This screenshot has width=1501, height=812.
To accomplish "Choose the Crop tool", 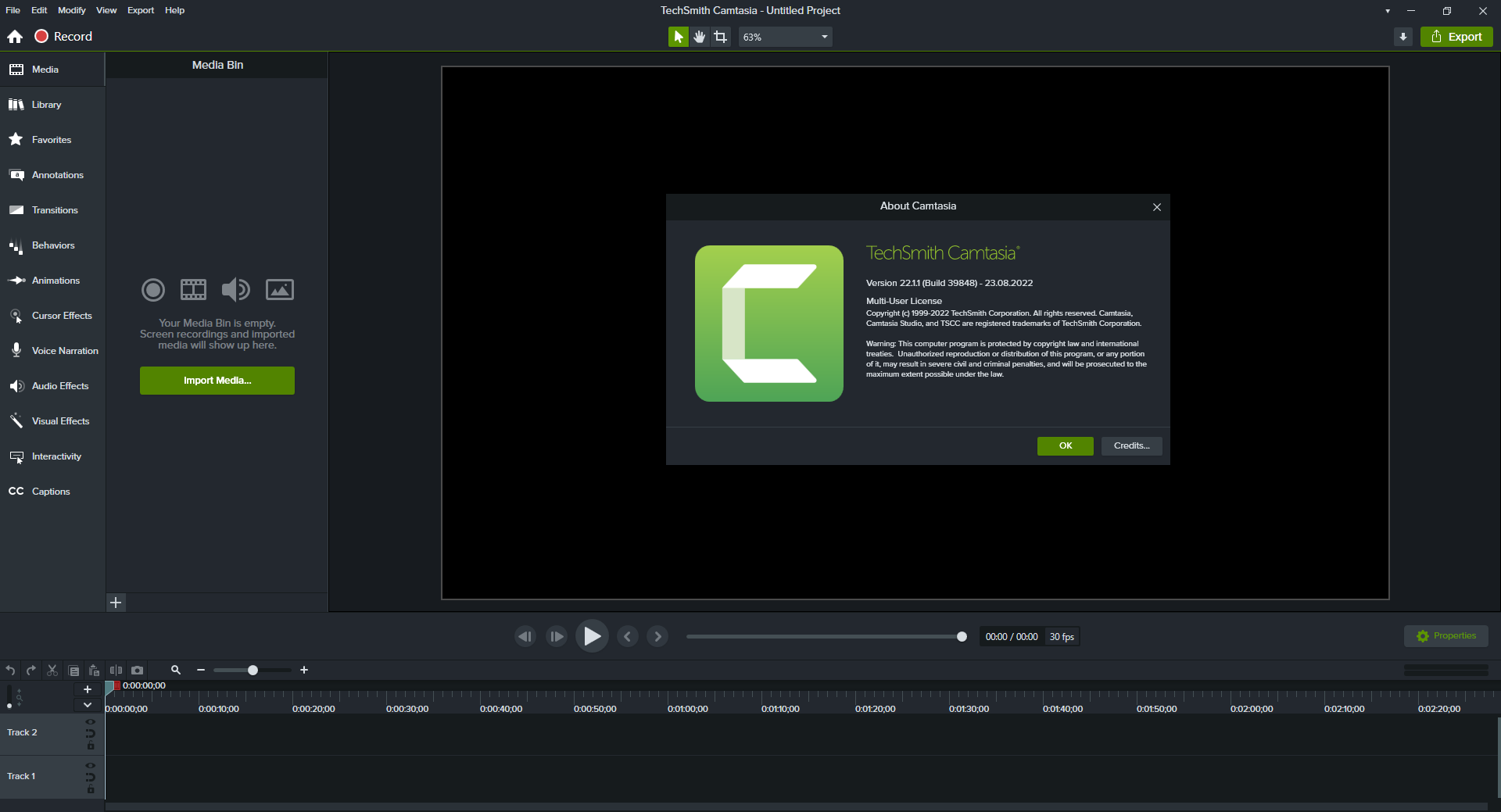I will coord(720,37).
